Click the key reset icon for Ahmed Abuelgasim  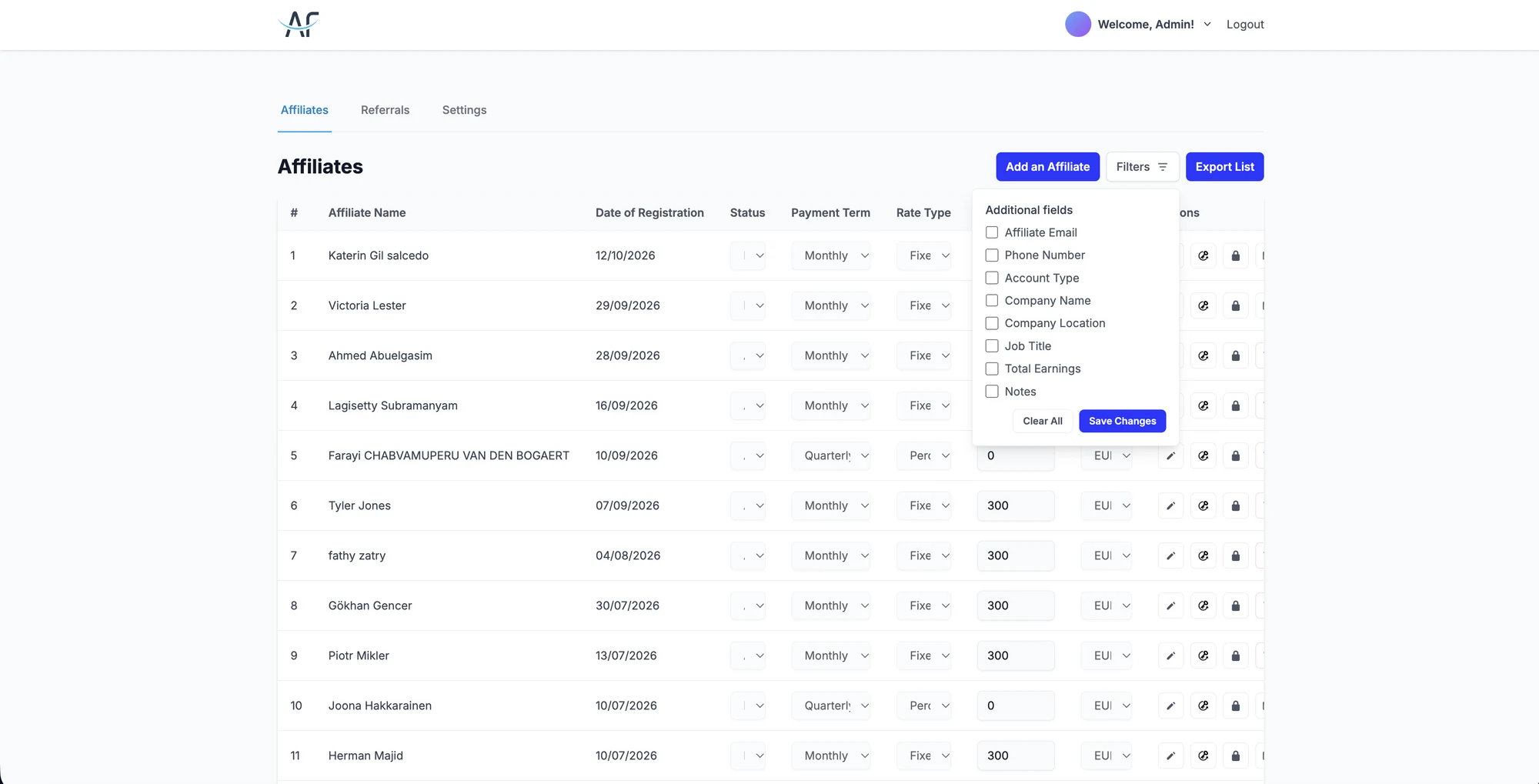[1203, 355]
